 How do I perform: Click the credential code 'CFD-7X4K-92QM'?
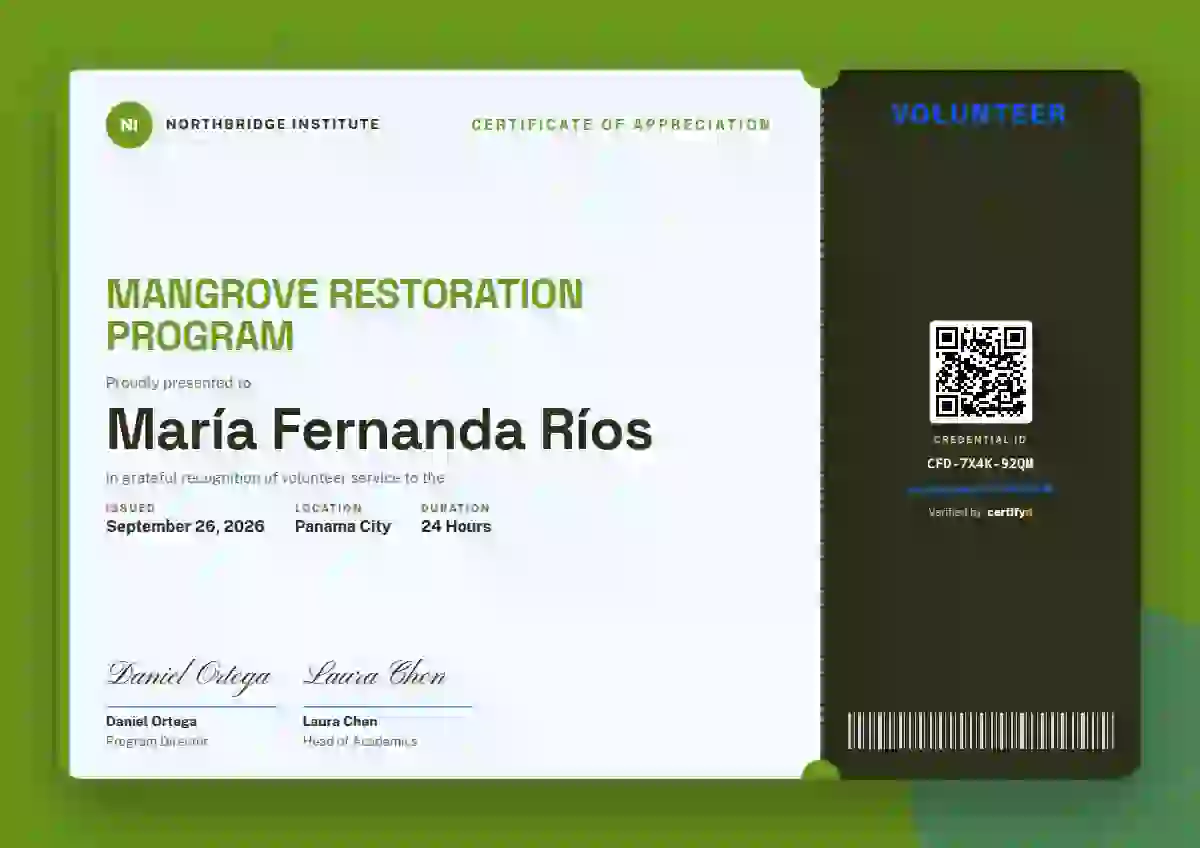tap(980, 463)
